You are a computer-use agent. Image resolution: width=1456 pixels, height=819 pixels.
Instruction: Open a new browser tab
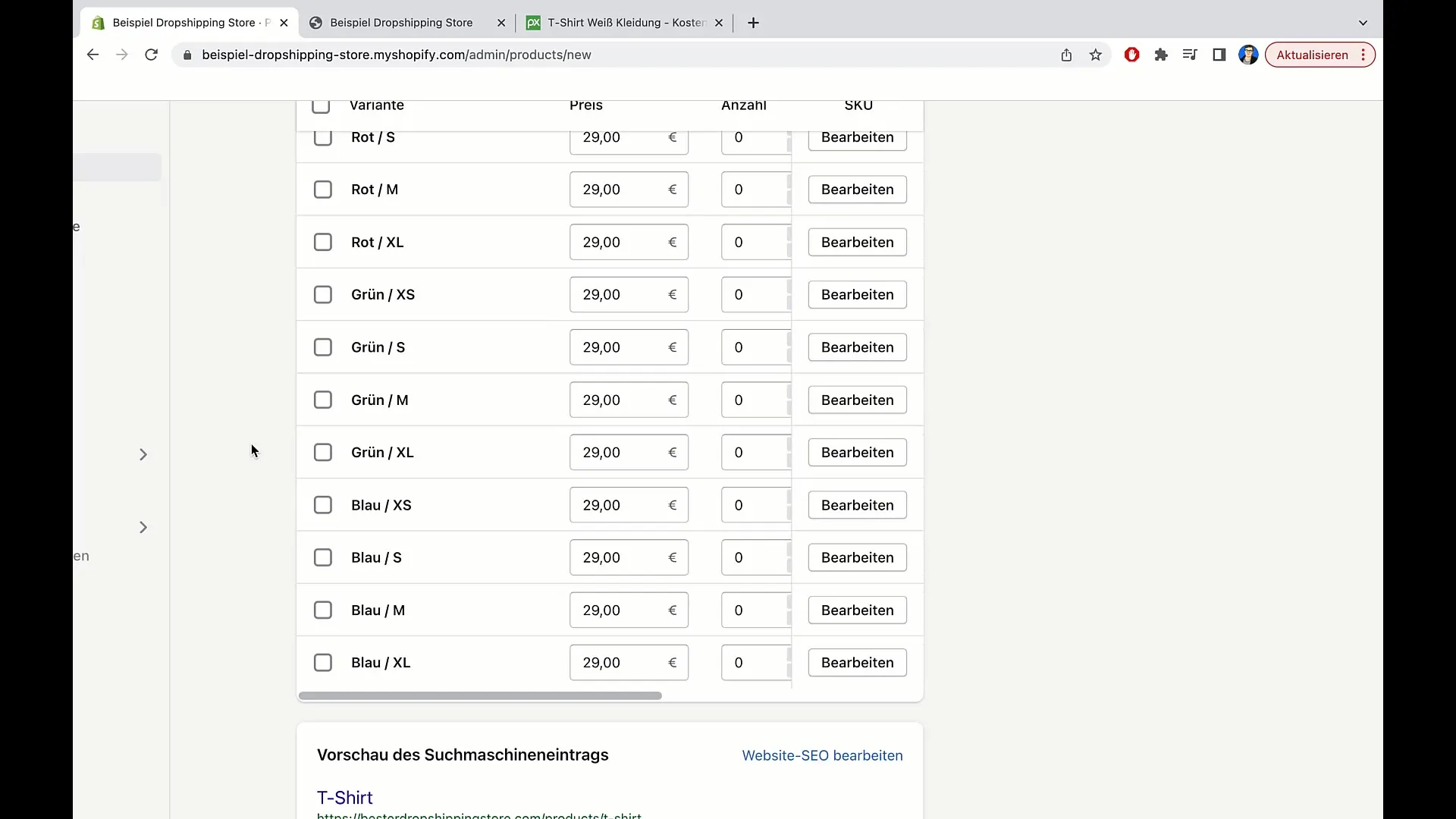[x=753, y=23]
